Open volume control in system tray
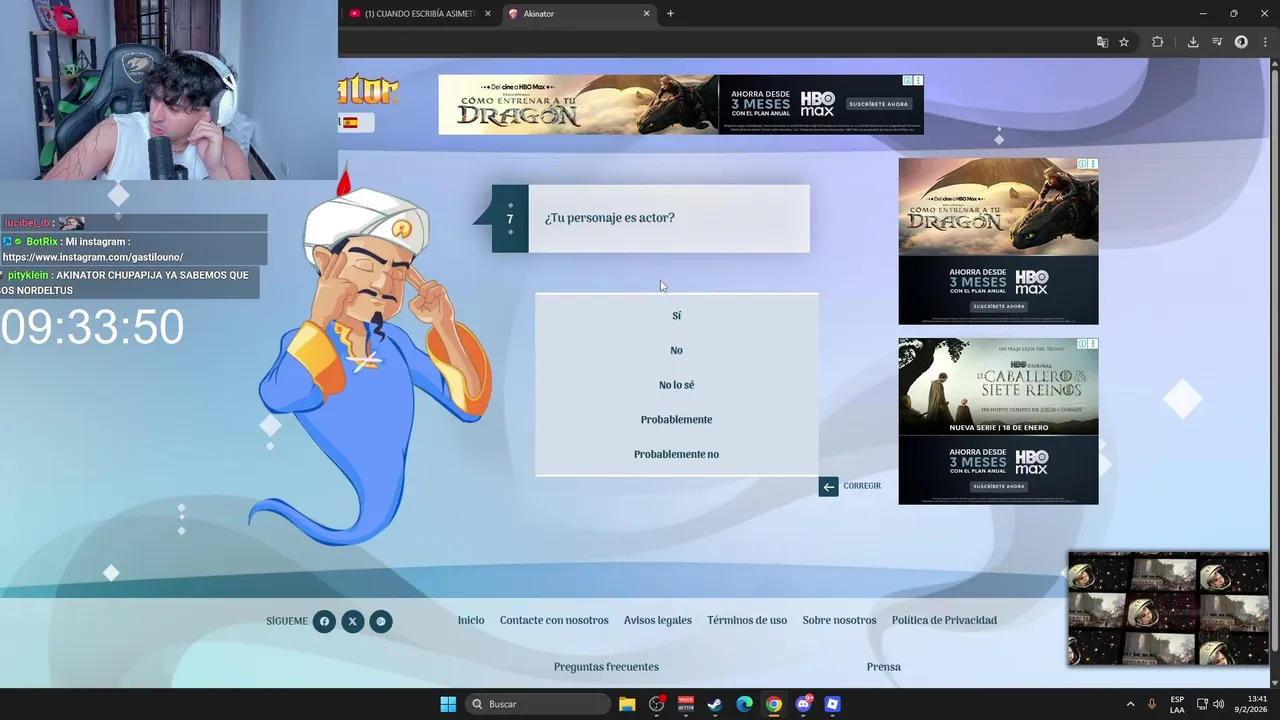The width and height of the screenshot is (1280, 720). click(1218, 704)
